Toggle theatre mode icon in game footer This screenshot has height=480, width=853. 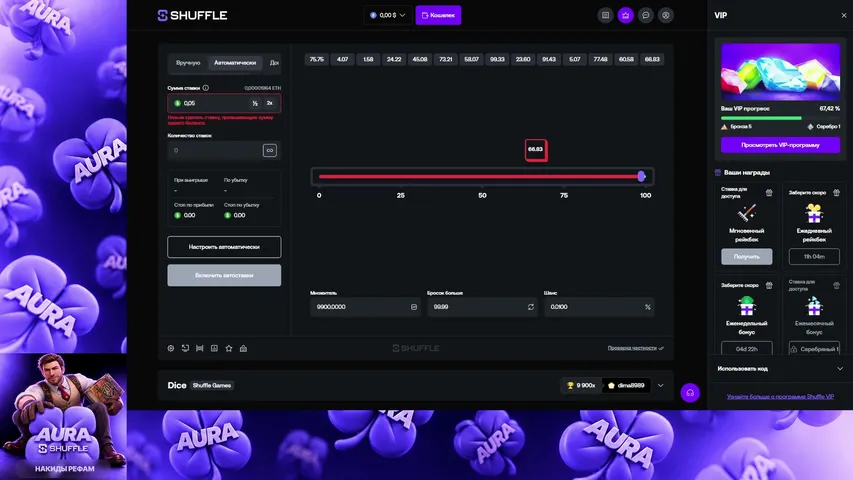[200, 348]
